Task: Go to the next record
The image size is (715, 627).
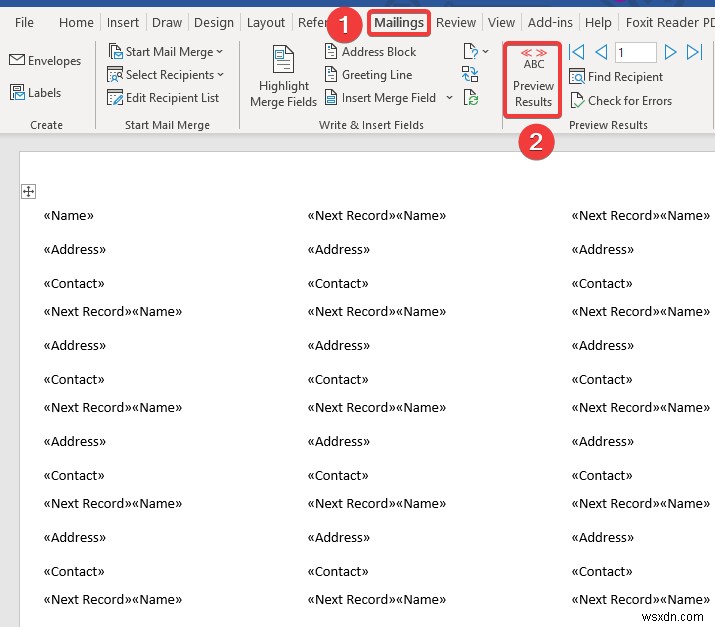Action: [669, 52]
